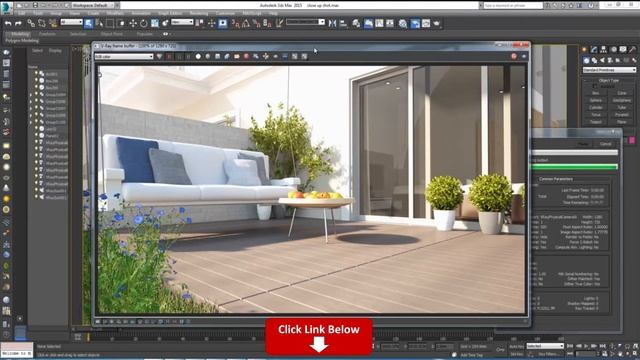Click red stop rendering icon in frame buffer
The height and width of the screenshot is (360, 640).
click(x=514, y=56)
